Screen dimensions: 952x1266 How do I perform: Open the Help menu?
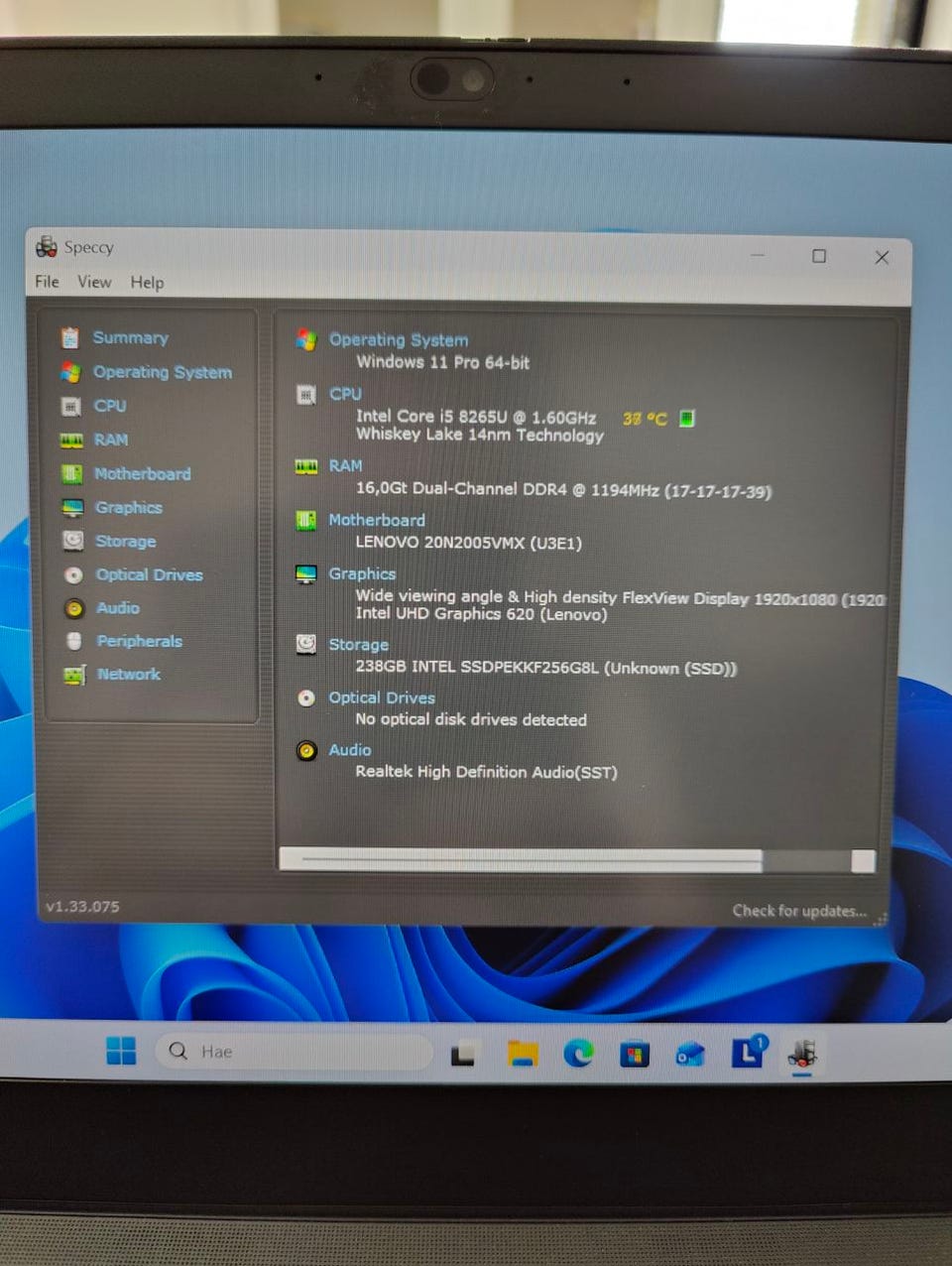pyautogui.click(x=147, y=283)
